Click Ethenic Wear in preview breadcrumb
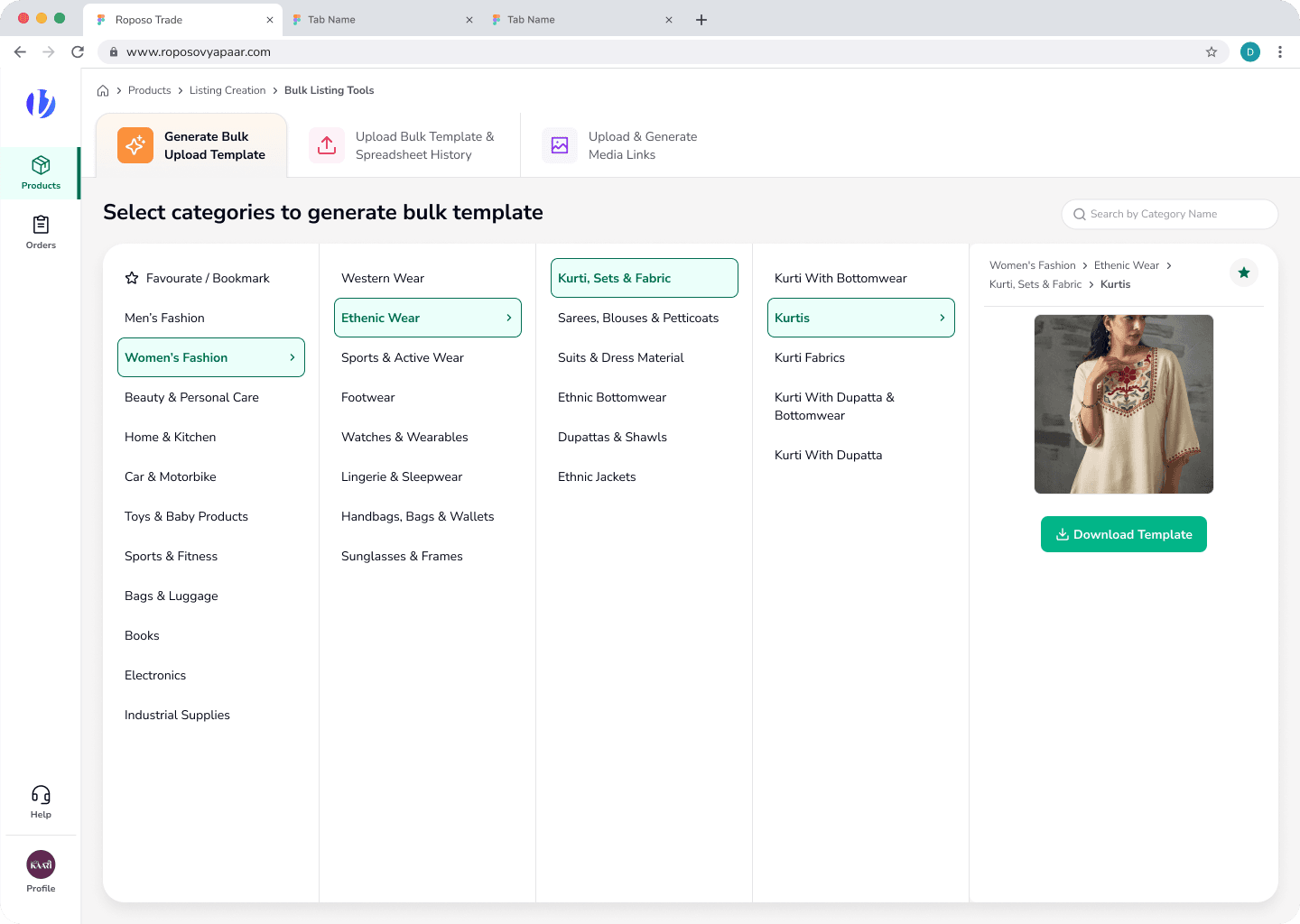The width and height of the screenshot is (1300, 924). pos(1127,265)
